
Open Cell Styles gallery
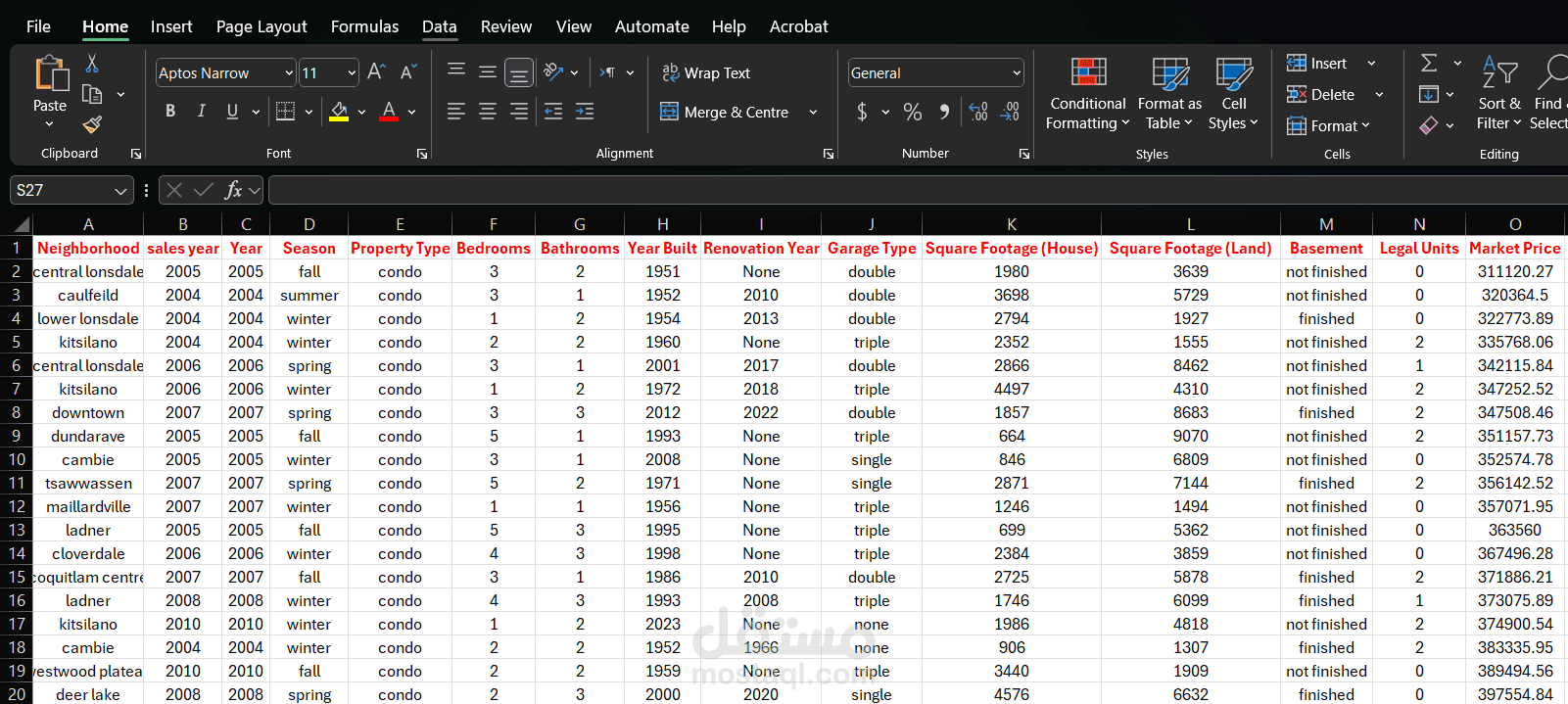1234,94
